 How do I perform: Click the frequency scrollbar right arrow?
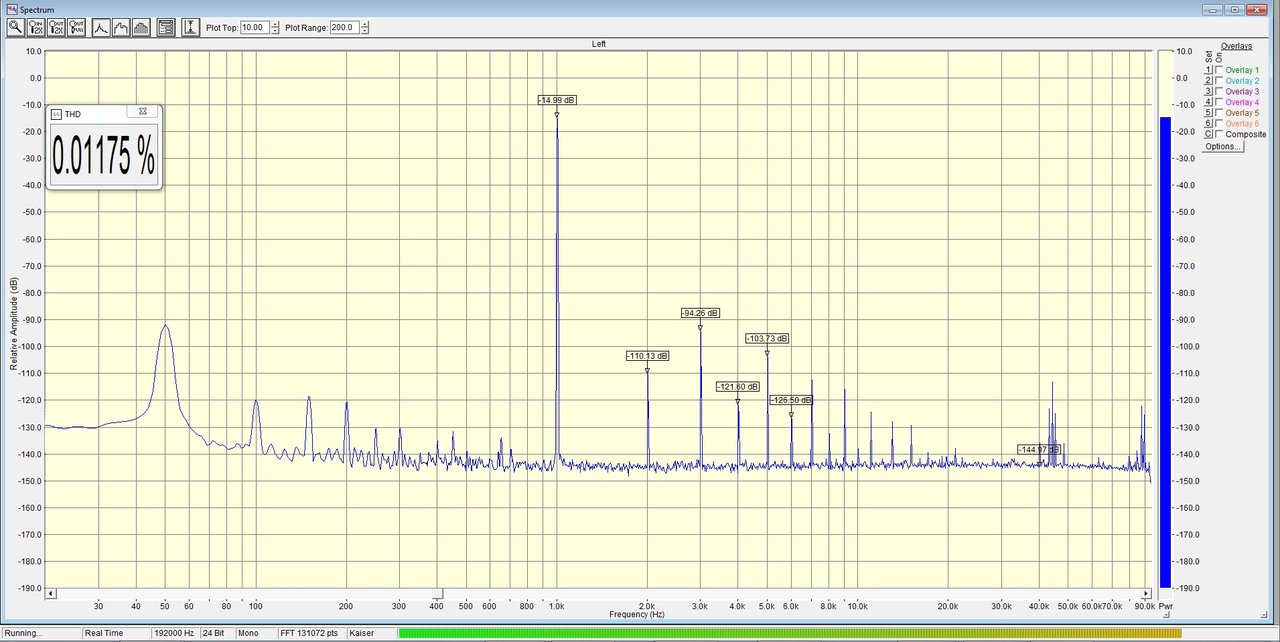pyautogui.click(x=1147, y=593)
